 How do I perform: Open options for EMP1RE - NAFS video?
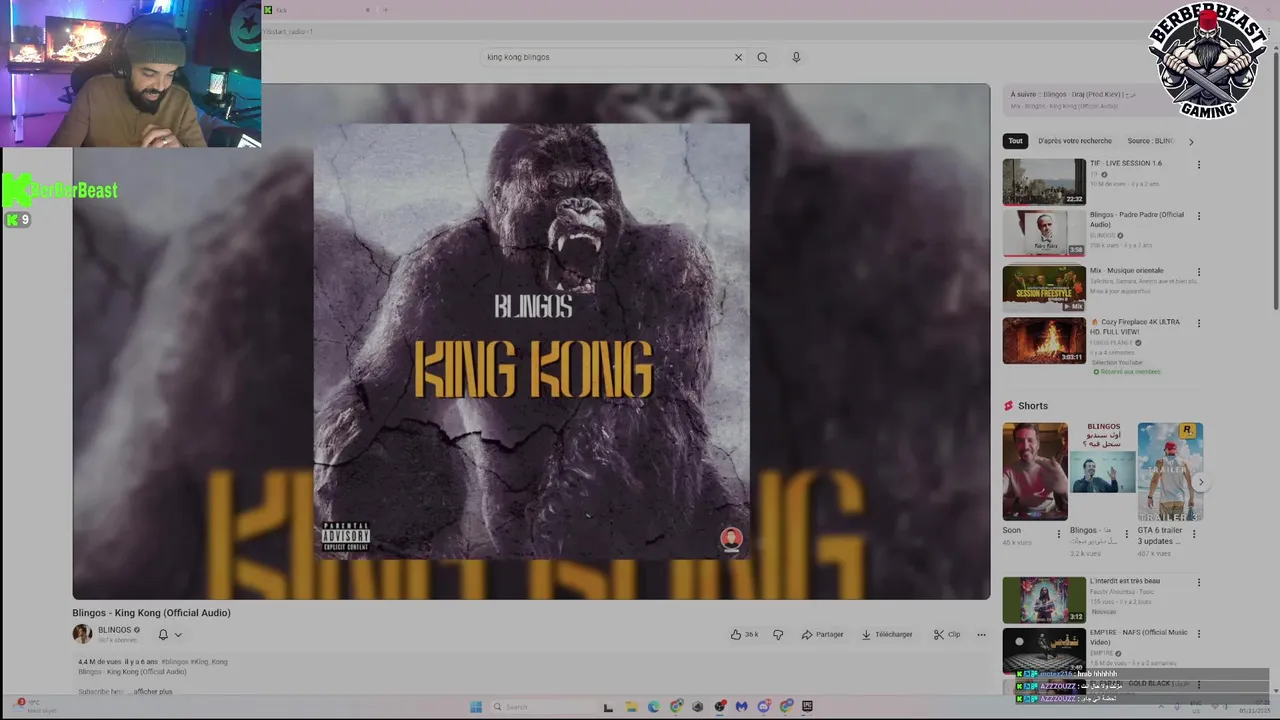[1198, 634]
